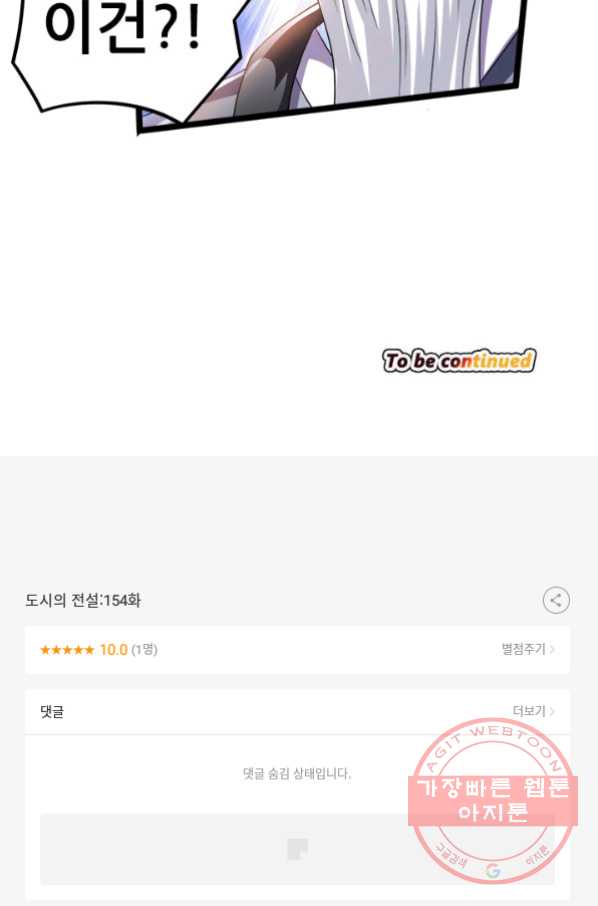Click the To be continued graphic
Screen dimensions: 598x906
coord(459,361)
